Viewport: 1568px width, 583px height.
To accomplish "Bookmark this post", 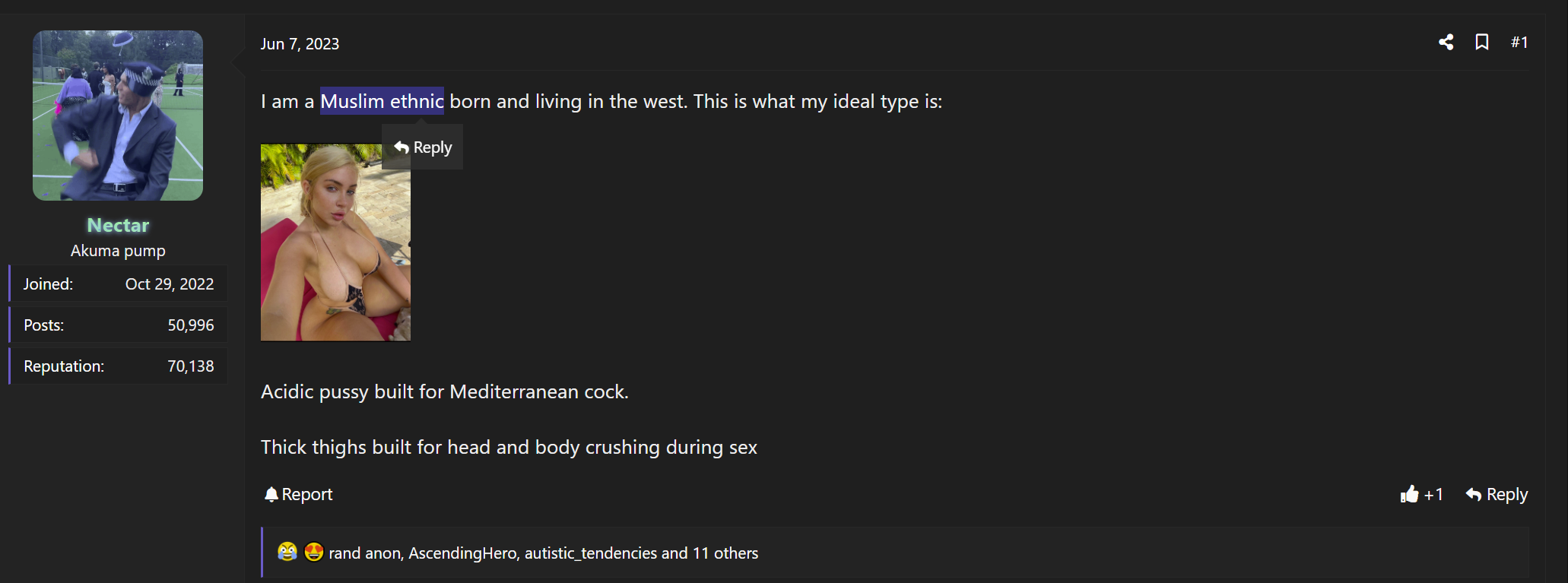I will (x=1481, y=43).
